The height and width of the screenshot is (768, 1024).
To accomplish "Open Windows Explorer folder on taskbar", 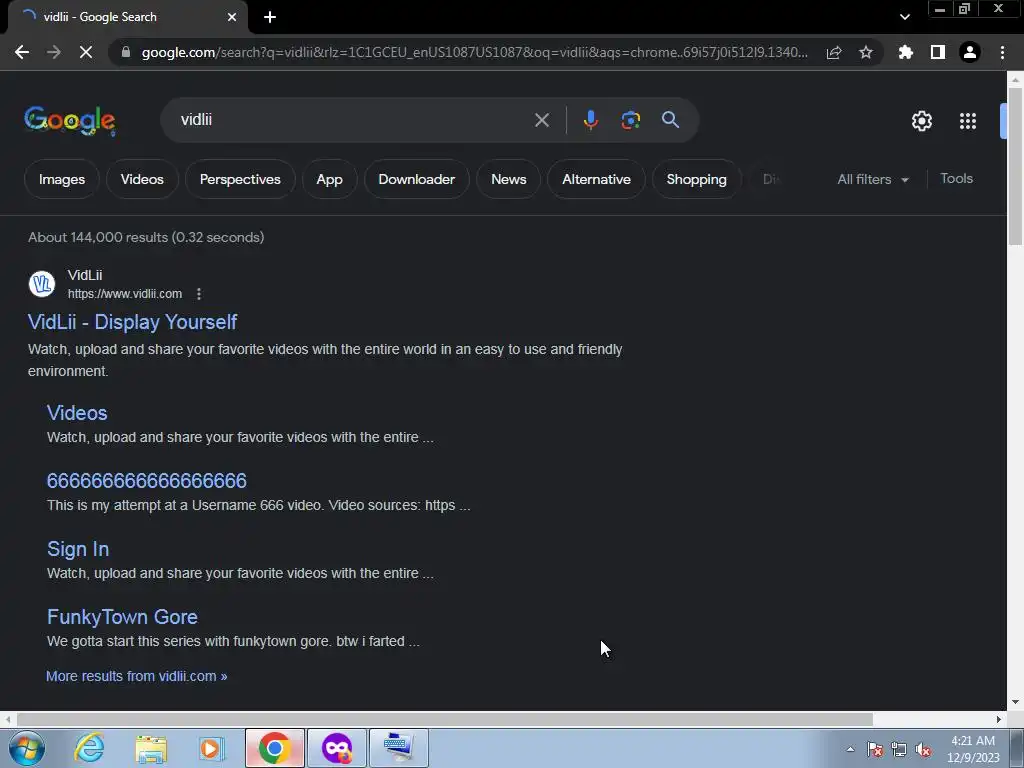I will [151, 748].
